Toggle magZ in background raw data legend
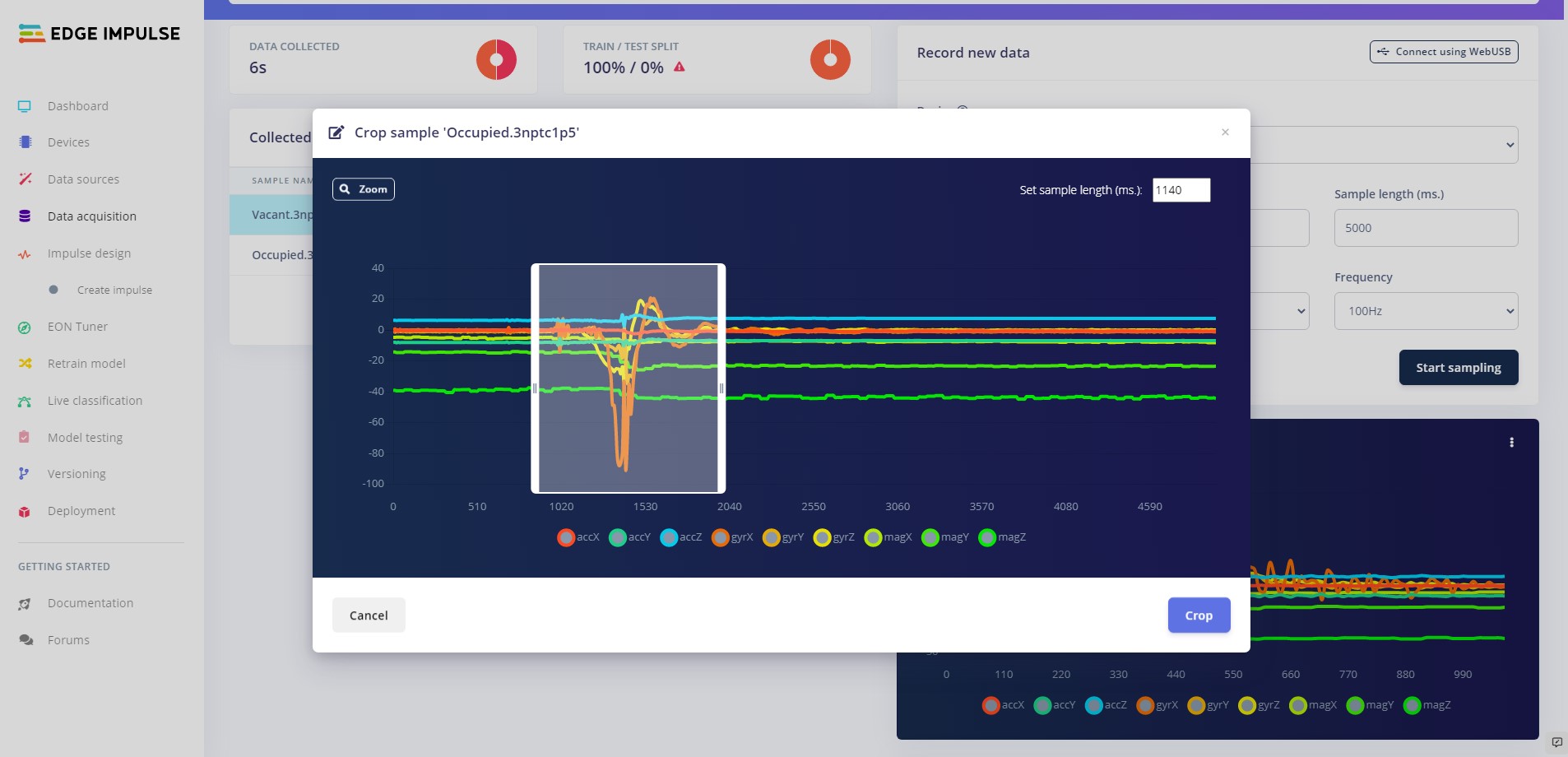1568x757 pixels. click(x=1427, y=705)
